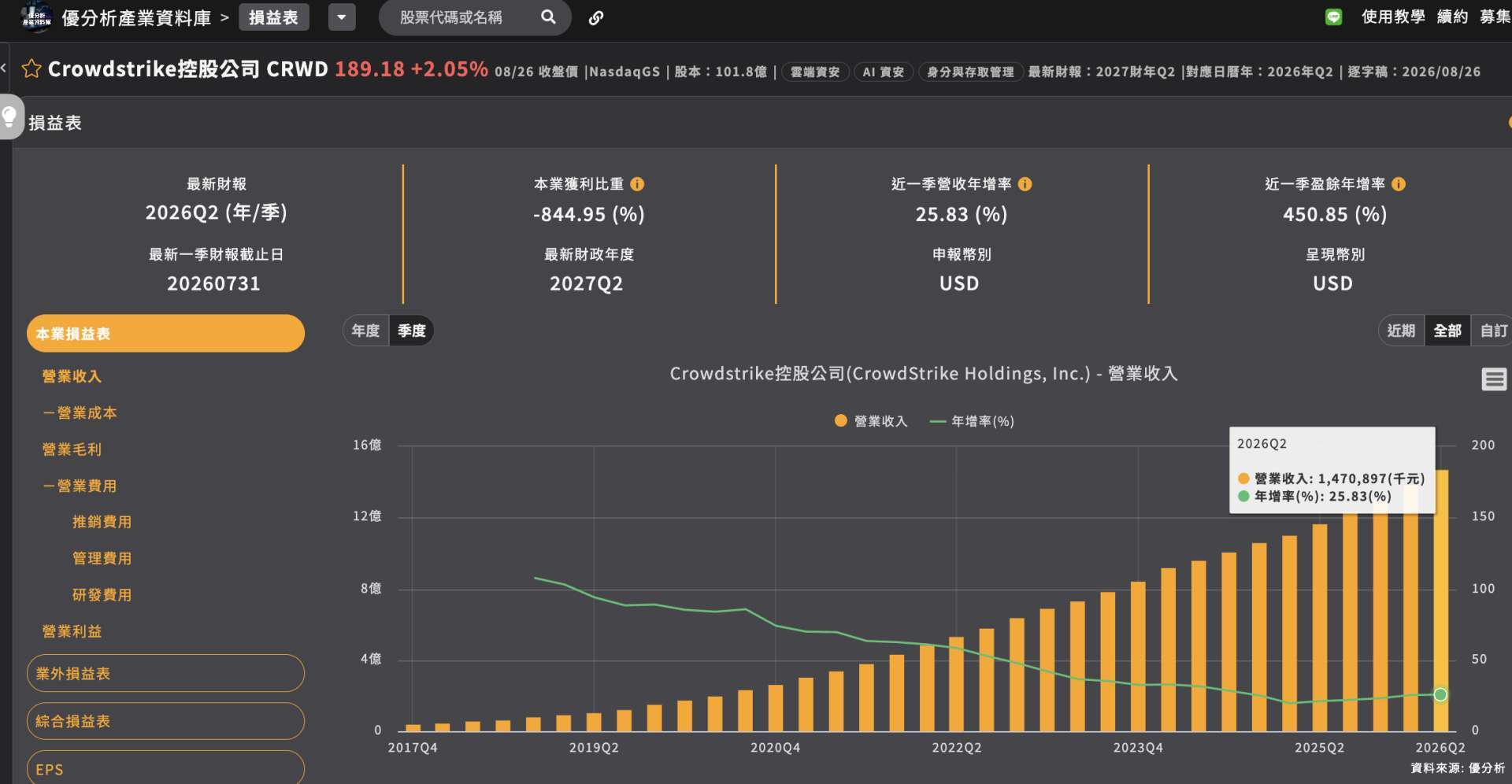Select 本業損益表 section

165,333
